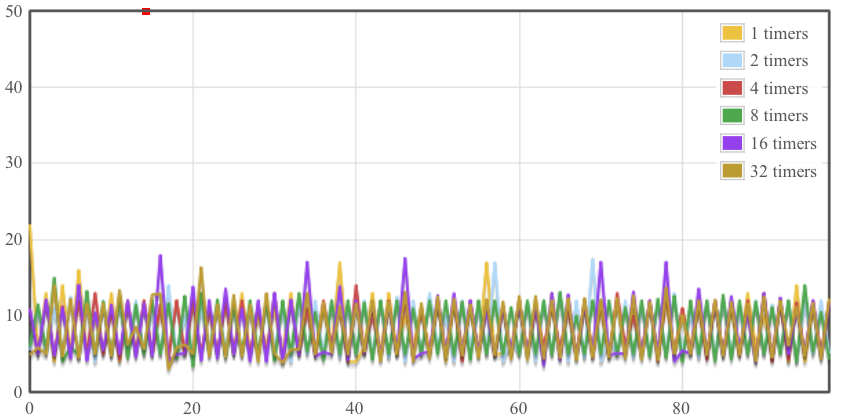Viewport: 868px width, 419px height.
Task: Click the x-axis label 20
Action: coord(192,408)
